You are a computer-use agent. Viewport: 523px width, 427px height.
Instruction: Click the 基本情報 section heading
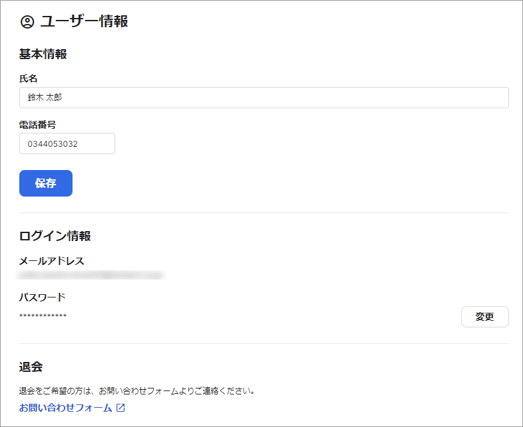point(43,54)
